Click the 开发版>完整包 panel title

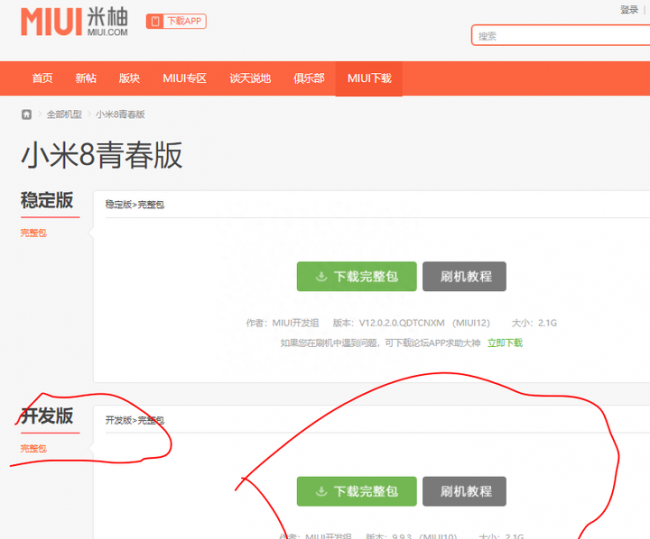coord(135,420)
